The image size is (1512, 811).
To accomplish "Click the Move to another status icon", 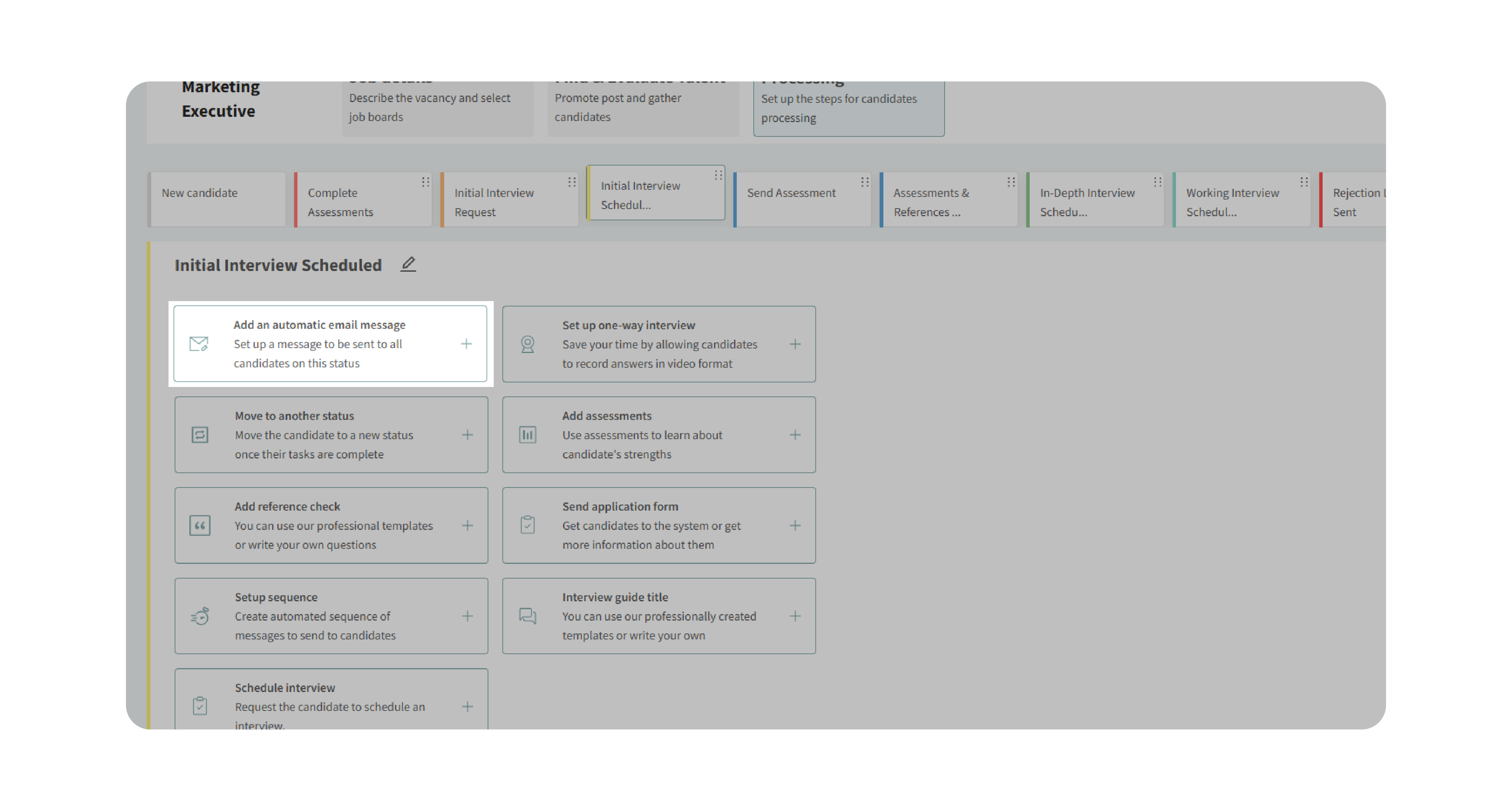I will coord(200,435).
